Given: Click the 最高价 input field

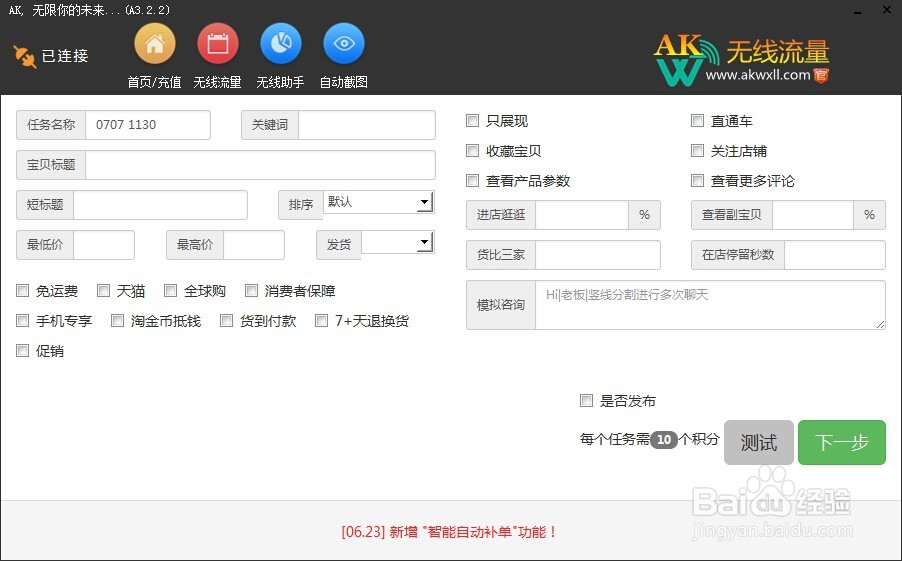Looking at the screenshot, I should tap(254, 245).
